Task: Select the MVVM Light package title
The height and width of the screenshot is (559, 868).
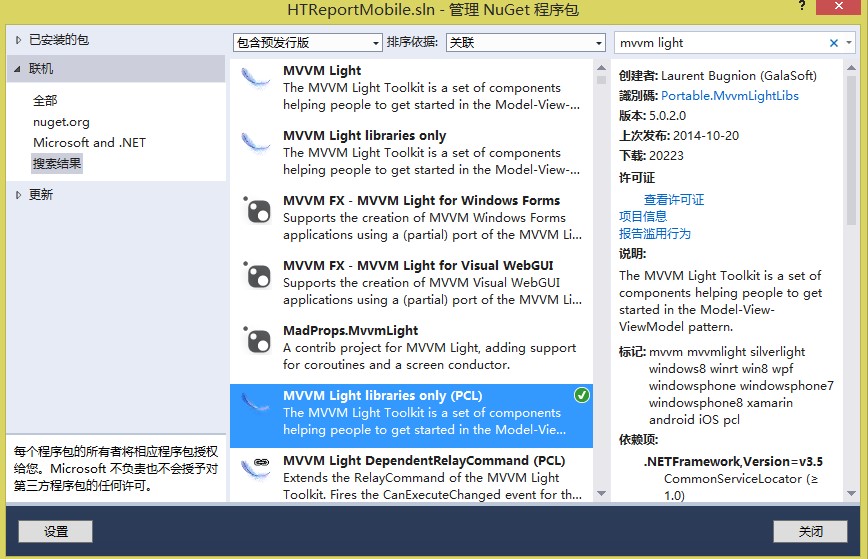Action: (322, 71)
